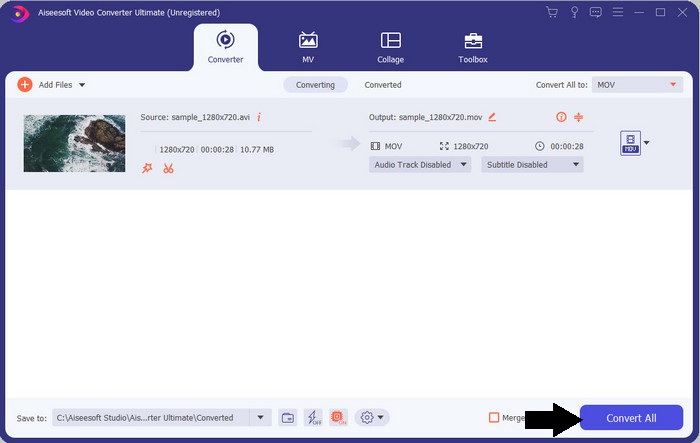Click the Aiseesoft app logo

[x=20, y=13]
